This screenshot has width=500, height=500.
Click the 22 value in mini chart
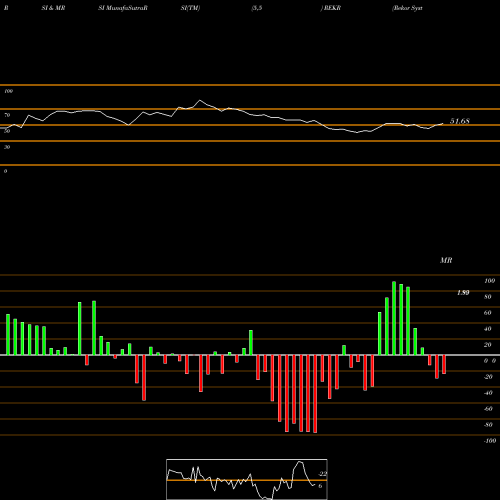click(323, 474)
